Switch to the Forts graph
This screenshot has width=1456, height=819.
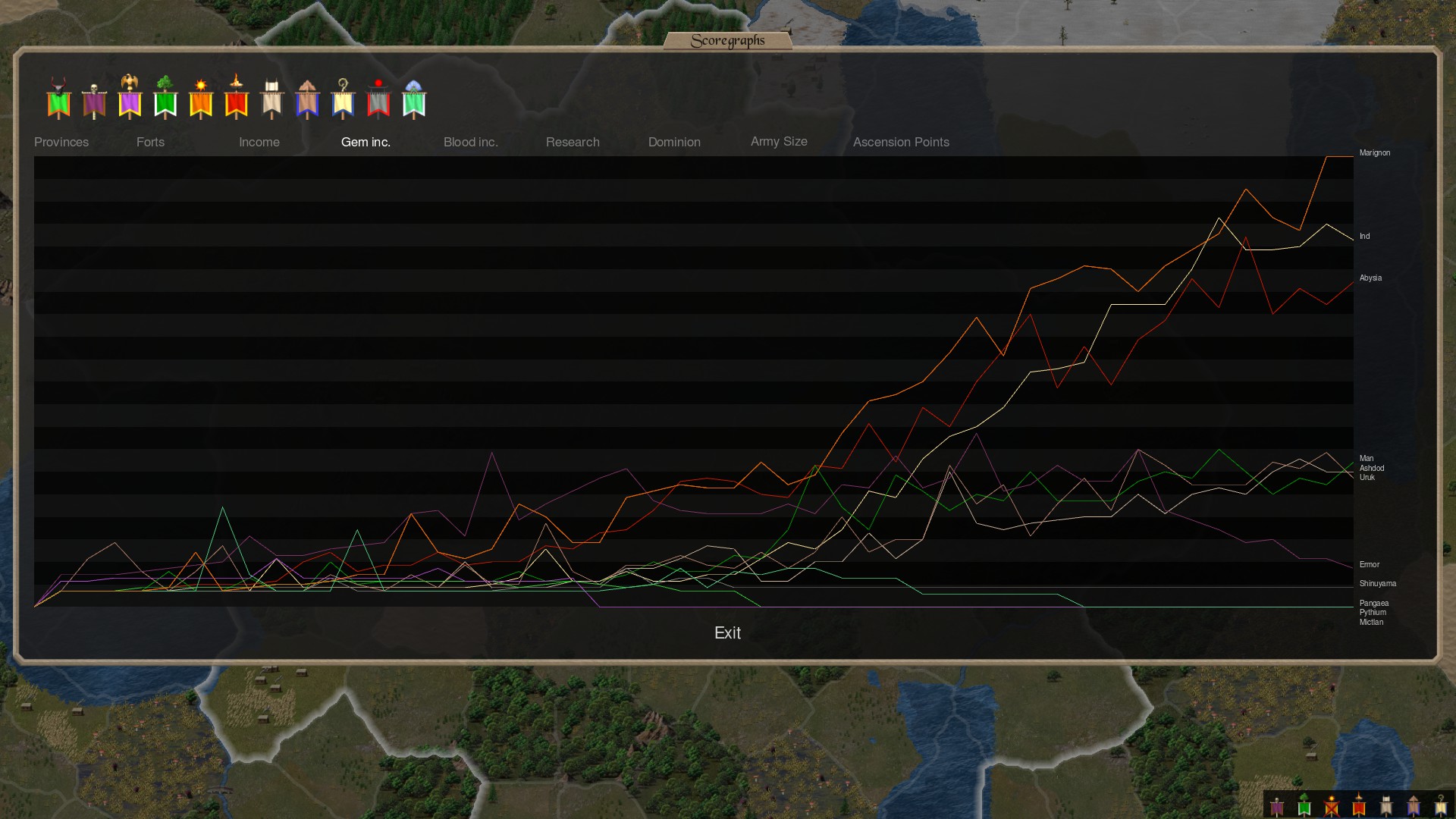pos(150,142)
